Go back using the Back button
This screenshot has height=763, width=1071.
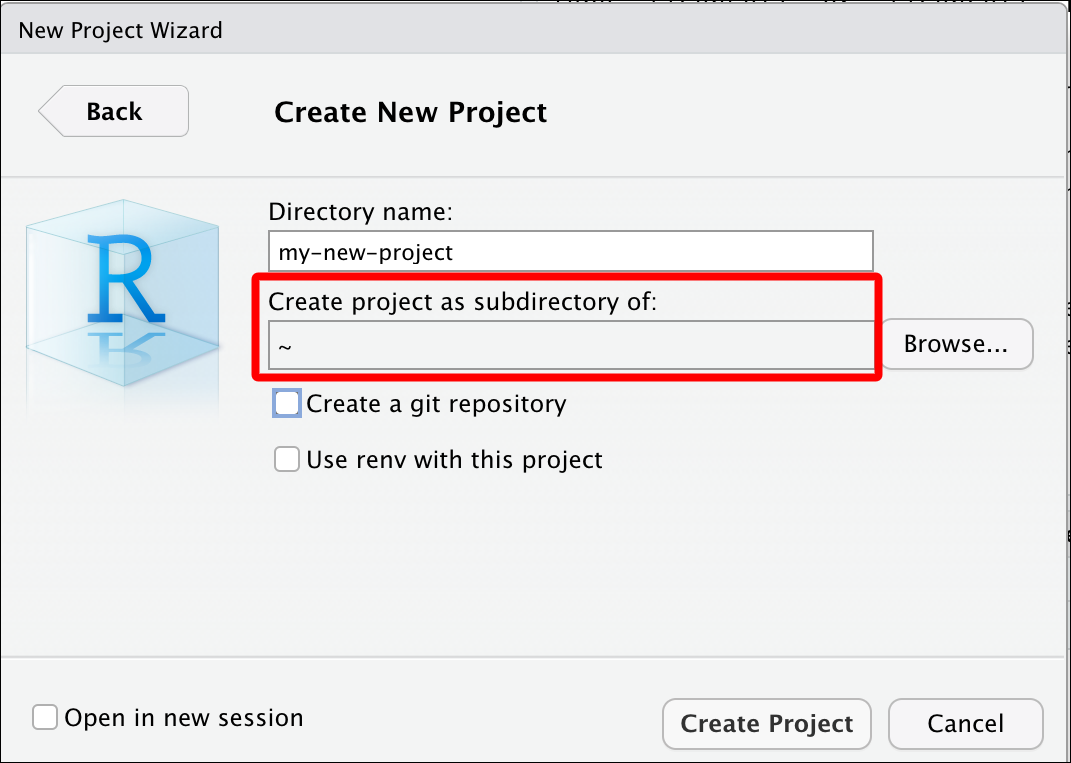click(x=113, y=111)
